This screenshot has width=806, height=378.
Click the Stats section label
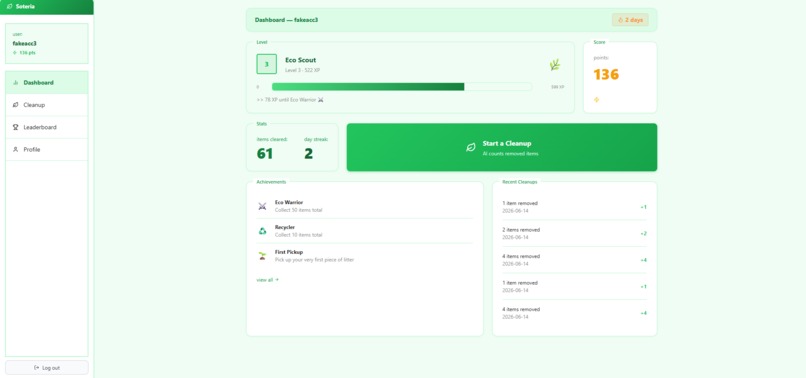[x=262, y=124]
